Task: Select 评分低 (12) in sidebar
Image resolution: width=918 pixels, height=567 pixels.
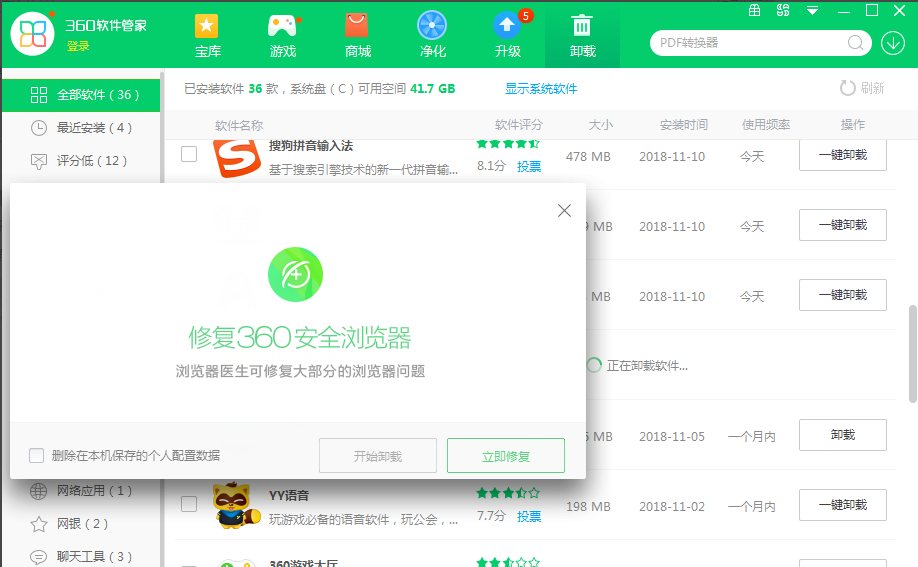Action: pos(81,160)
